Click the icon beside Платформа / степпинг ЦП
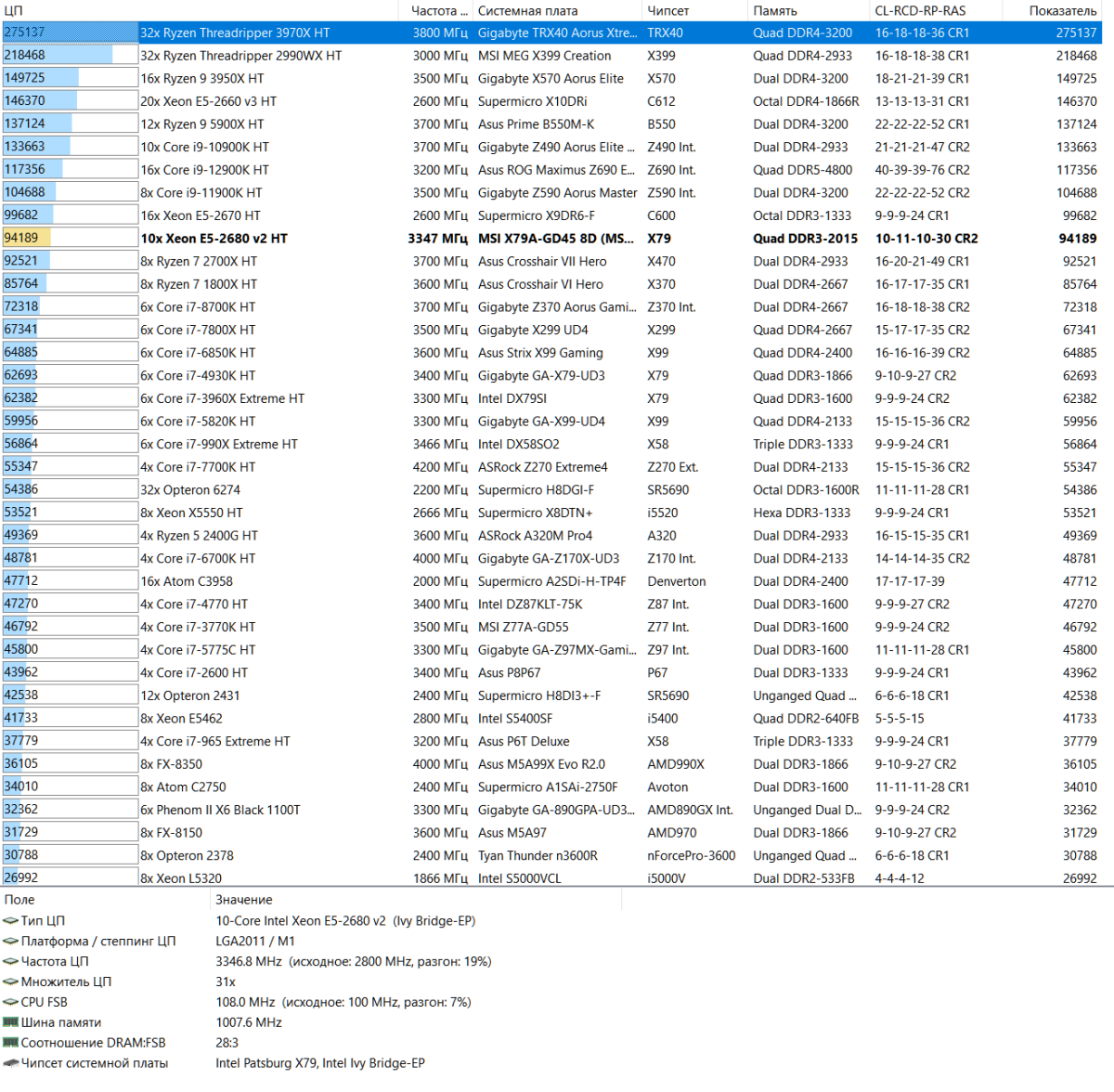The width and height of the screenshot is (1114, 1092). [x=10, y=942]
